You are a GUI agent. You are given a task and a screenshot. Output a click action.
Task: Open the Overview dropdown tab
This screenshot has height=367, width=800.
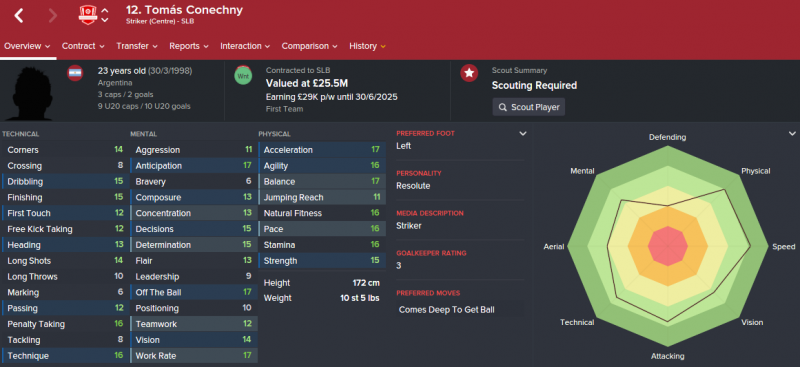[x=28, y=46]
